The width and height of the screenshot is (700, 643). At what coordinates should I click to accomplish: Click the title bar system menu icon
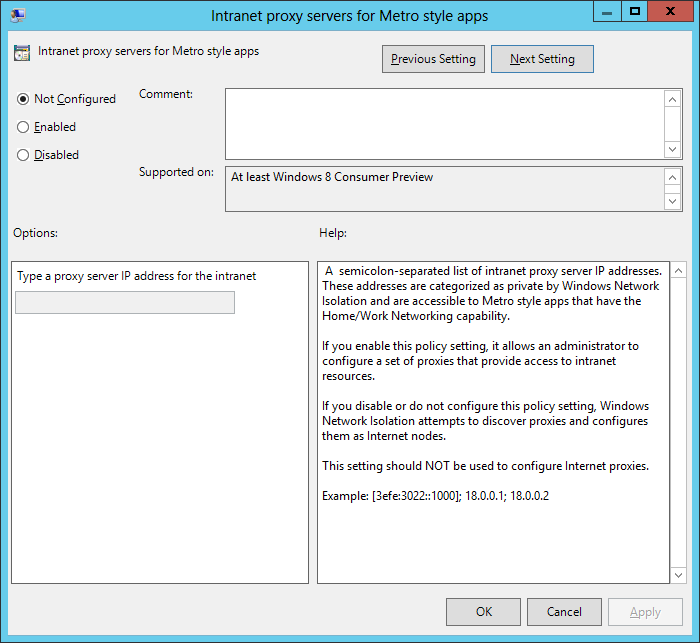point(18,15)
